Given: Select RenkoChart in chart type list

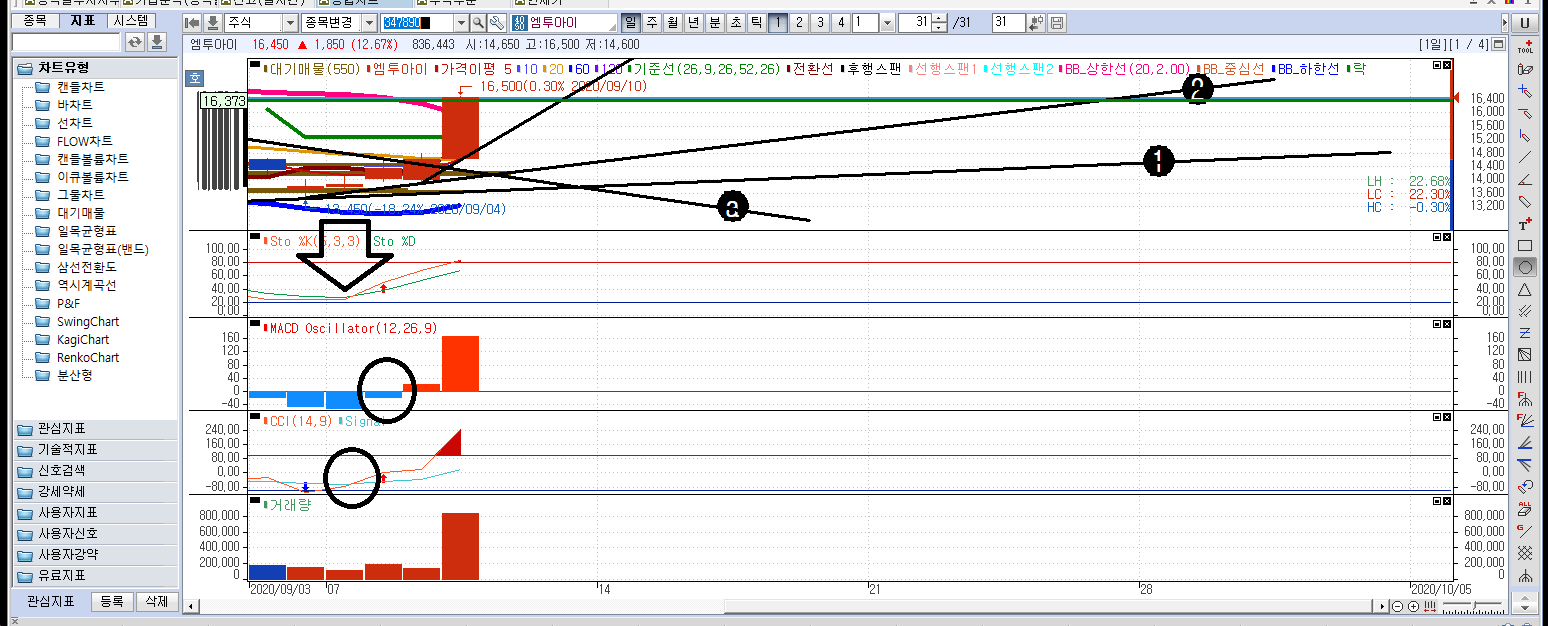Looking at the screenshot, I should click(x=87, y=357).
